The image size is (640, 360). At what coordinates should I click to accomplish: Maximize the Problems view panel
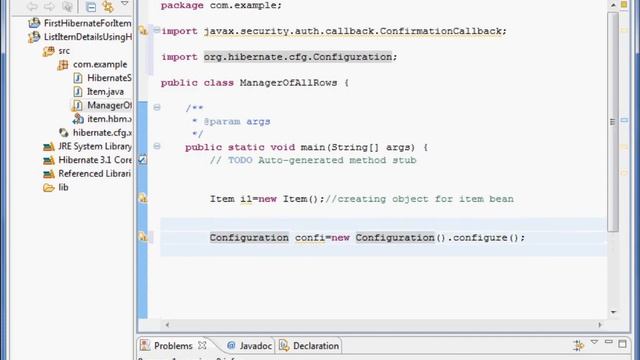(x=622, y=344)
